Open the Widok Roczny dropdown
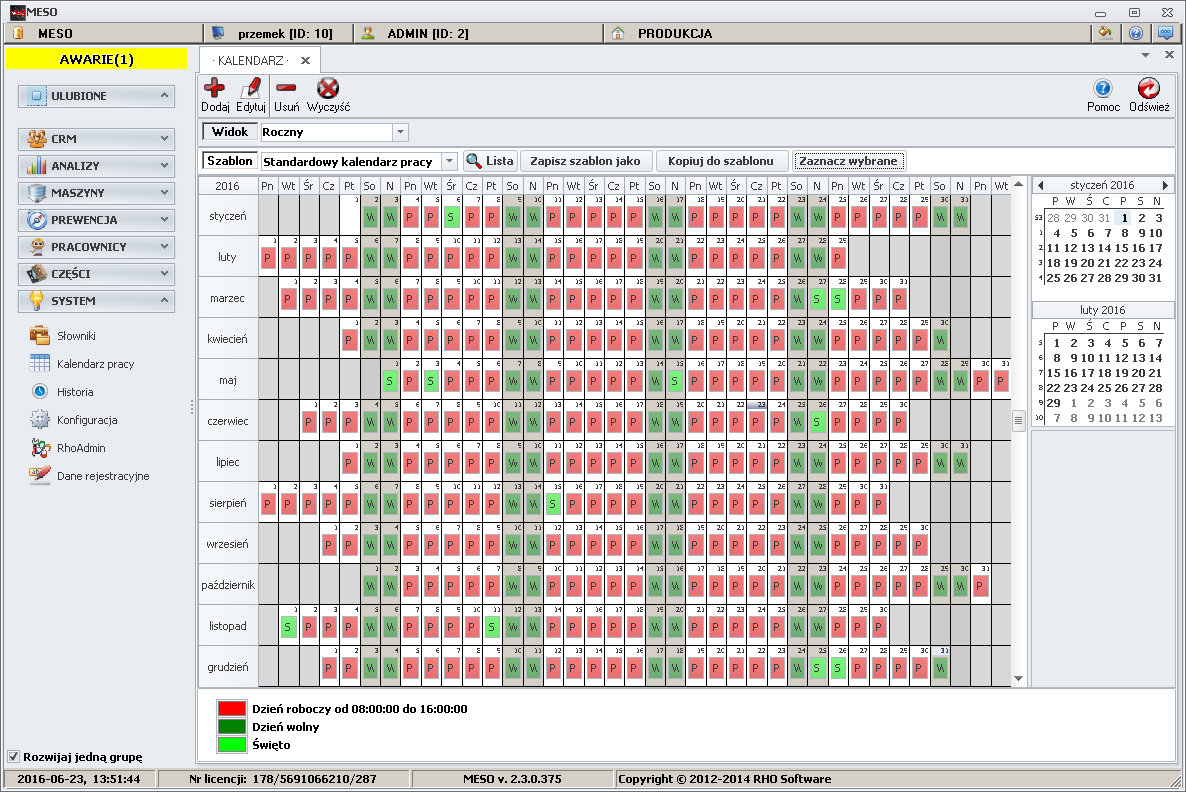1186x792 pixels. click(401, 132)
